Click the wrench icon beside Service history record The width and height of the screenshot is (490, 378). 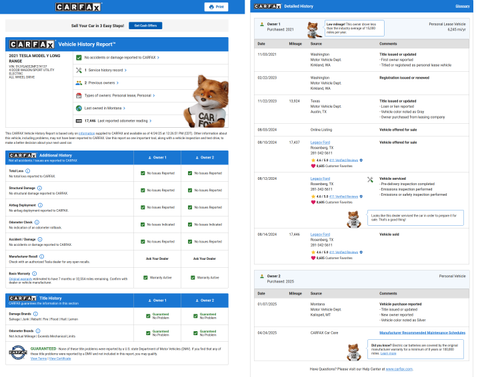[x=79, y=70]
